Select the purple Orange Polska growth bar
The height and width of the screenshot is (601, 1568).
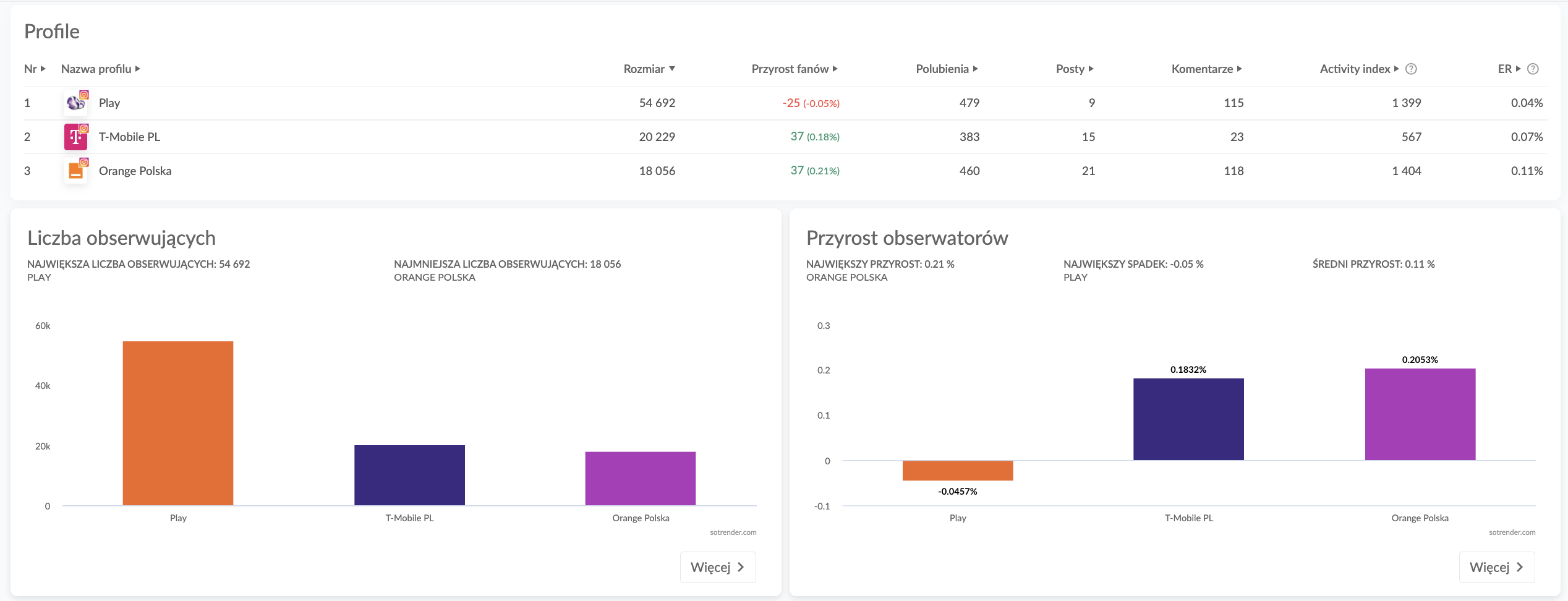[1420, 414]
